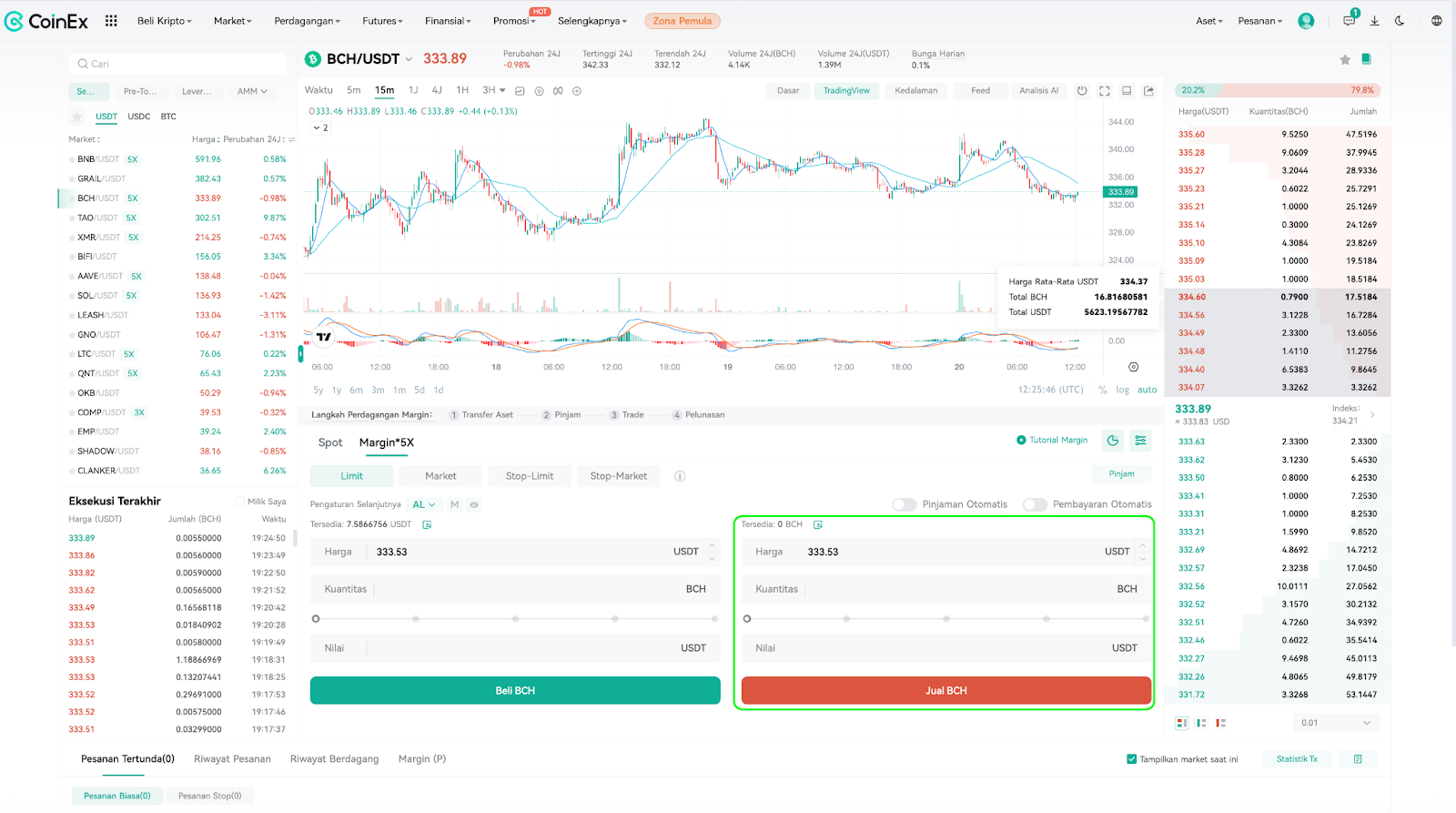Click the chart power reset icon
Viewport: 1456px width, 813px height.
click(1082, 91)
